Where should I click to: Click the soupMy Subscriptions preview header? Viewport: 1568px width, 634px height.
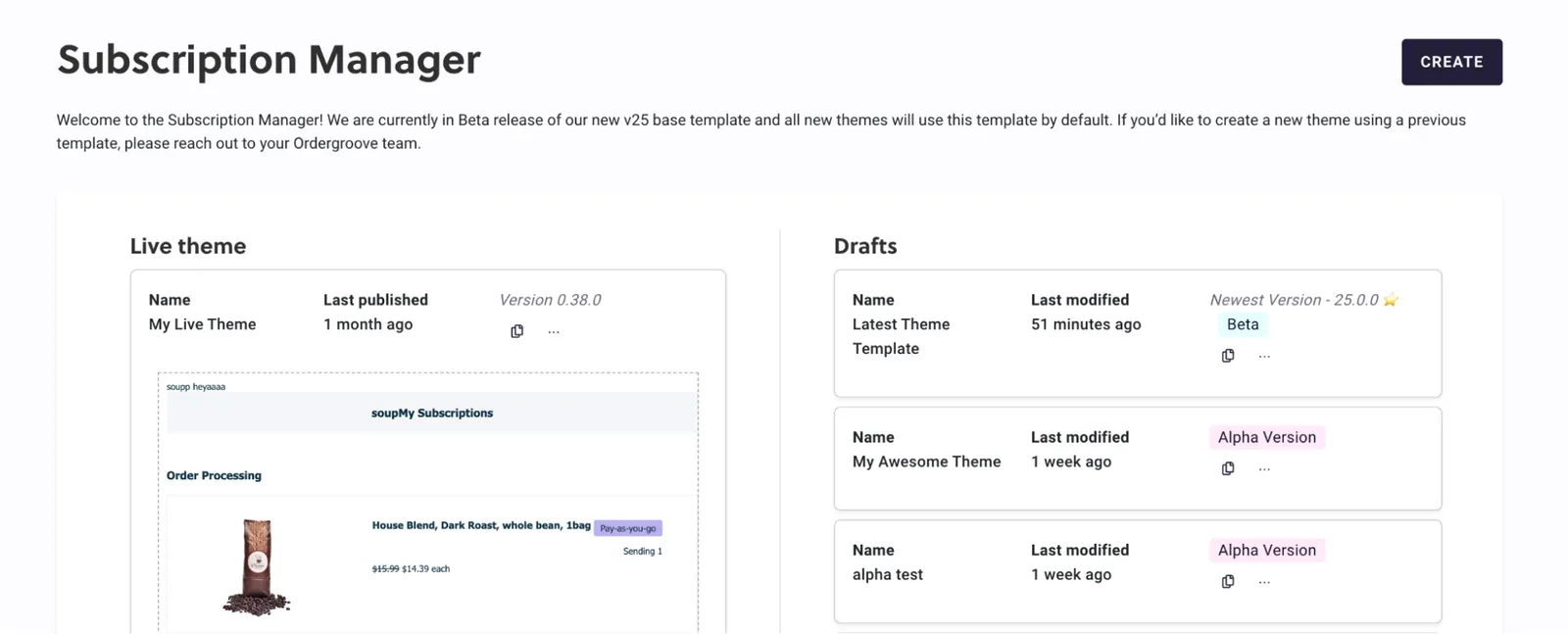coord(432,413)
